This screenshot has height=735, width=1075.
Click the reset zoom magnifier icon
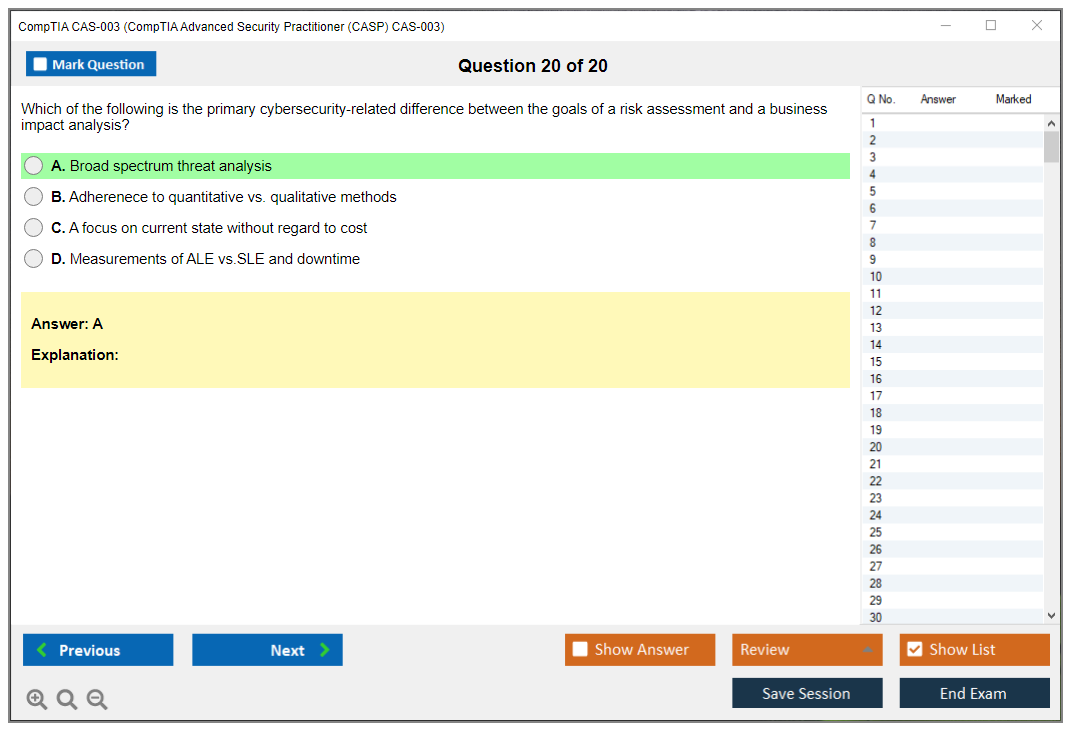(x=67, y=699)
